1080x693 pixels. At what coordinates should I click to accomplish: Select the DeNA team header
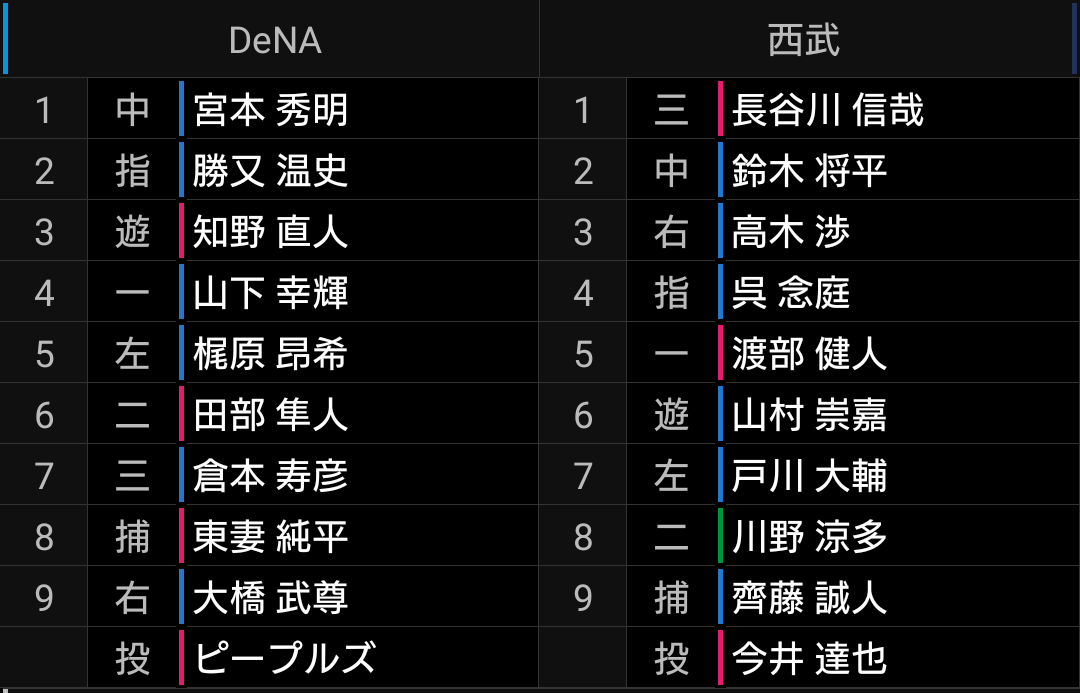point(275,40)
